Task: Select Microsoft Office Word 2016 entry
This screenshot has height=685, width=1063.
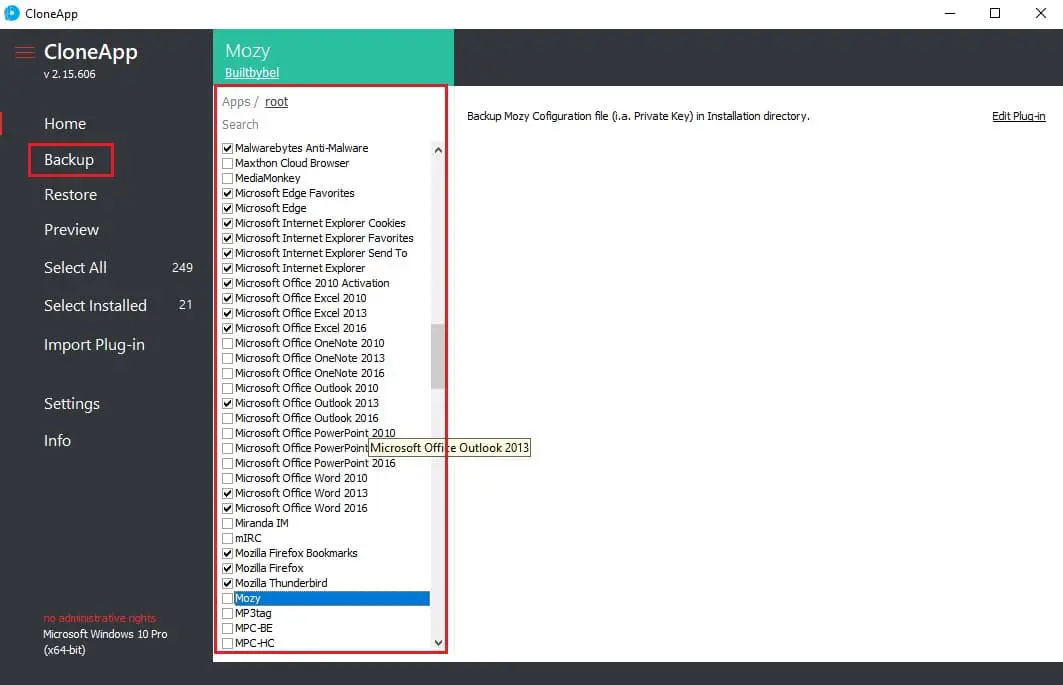Action: pyautogui.click(x=301, y=508)
